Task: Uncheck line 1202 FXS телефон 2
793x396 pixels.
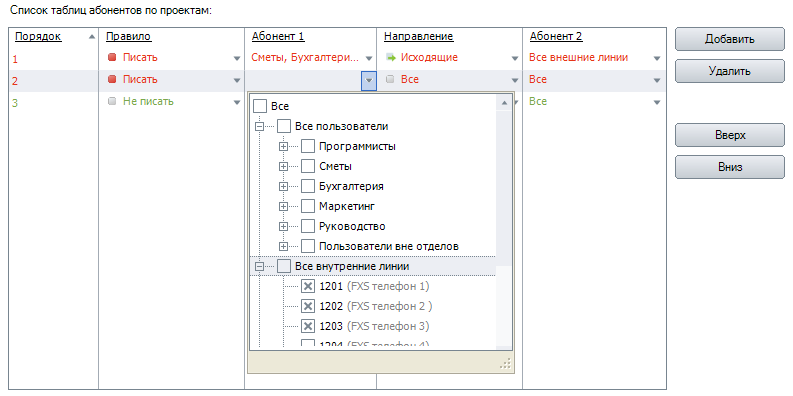Action: (308, 306)
